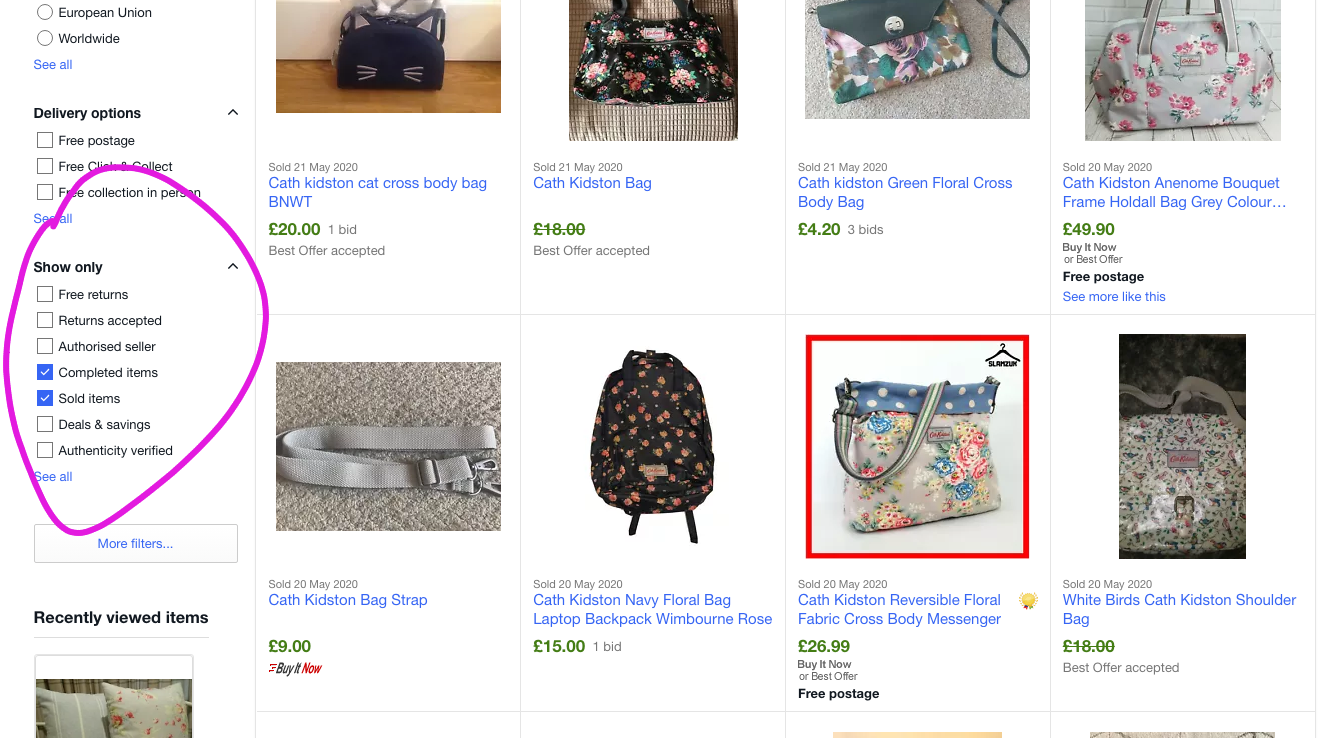Open the Cath Kidston Bag listing
1327x738 pixels.
point(592,183)
